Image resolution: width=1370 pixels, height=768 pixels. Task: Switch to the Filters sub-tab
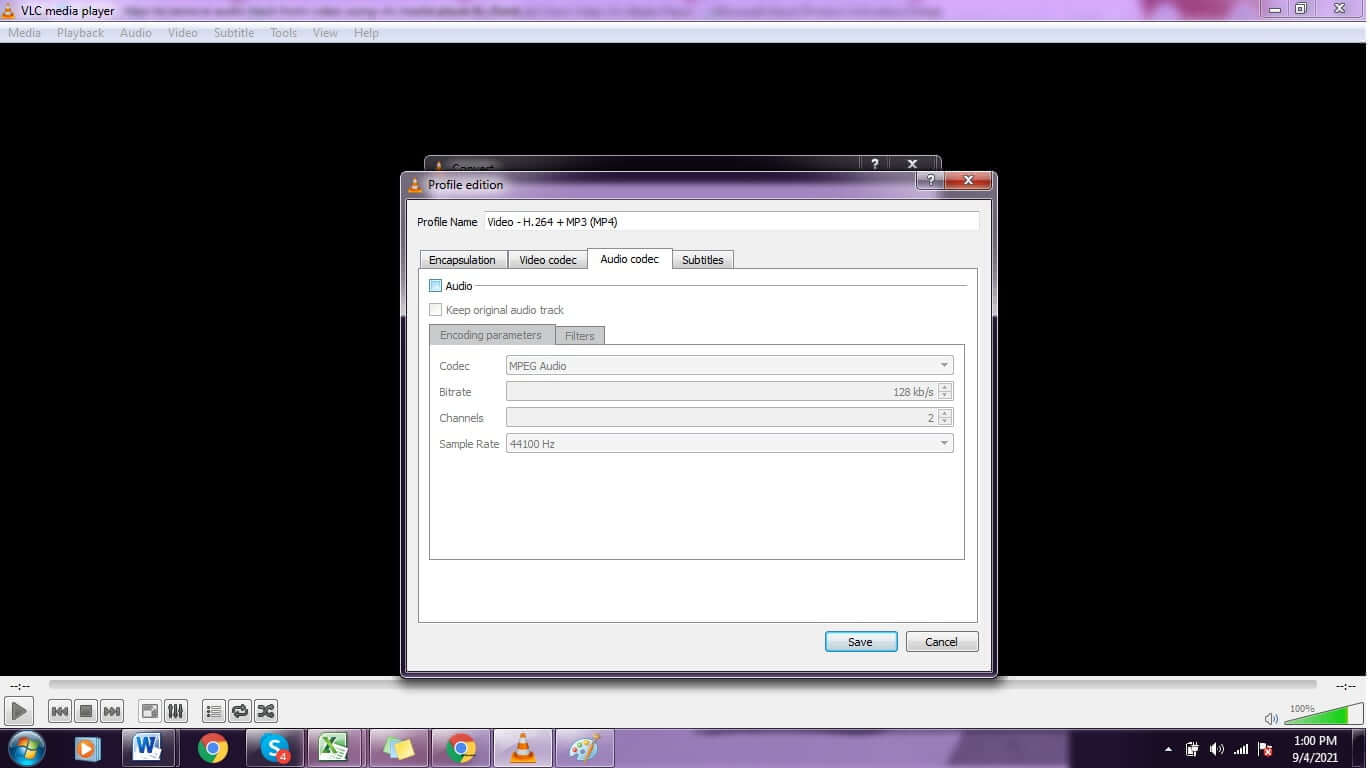point(580,336)
